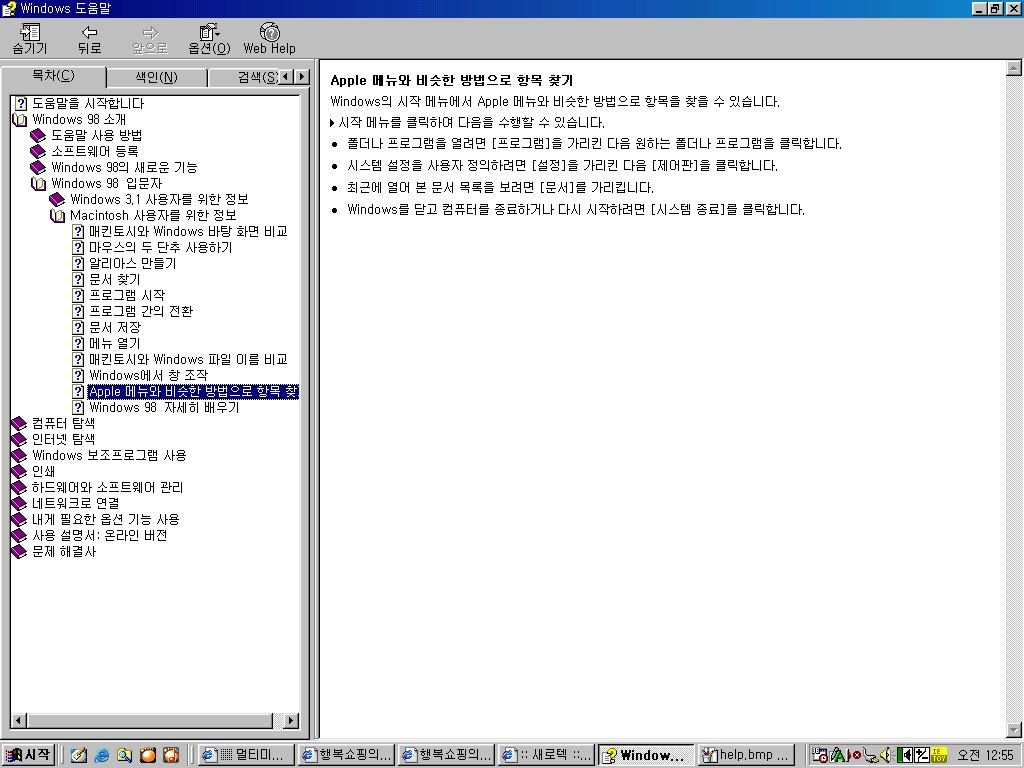Switch to 멀티미... taskbar window
1024x768 pixels.
pyautogui.click(x=246, y=755)
